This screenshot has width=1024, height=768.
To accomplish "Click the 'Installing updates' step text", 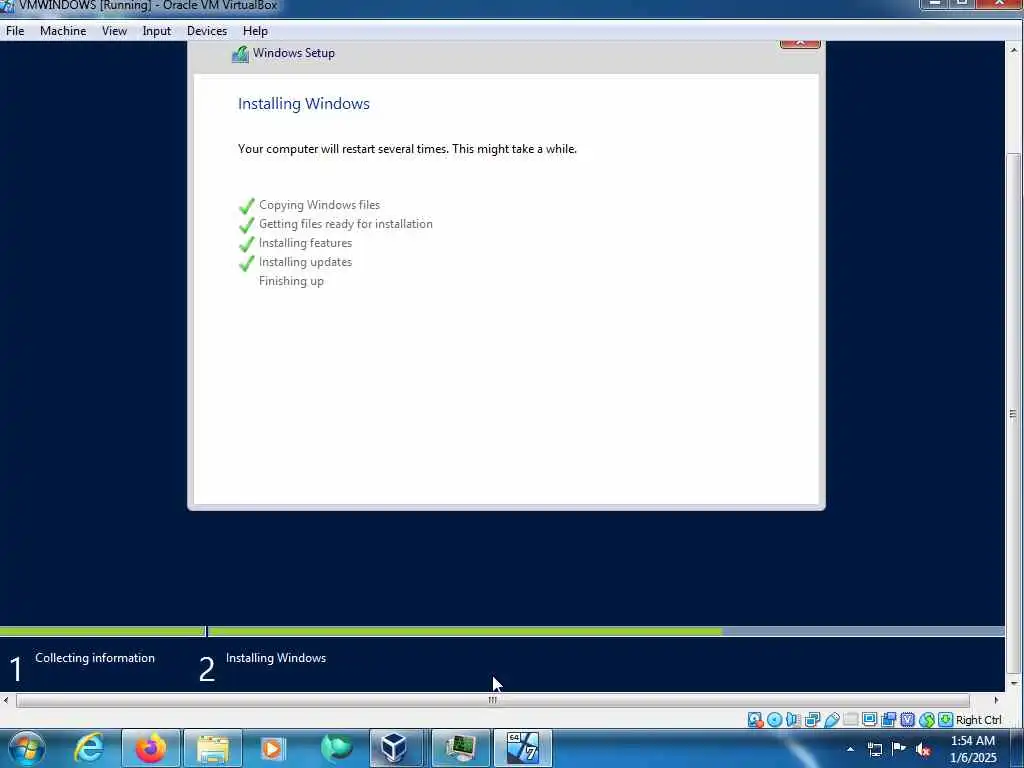I will click(305, 262).
